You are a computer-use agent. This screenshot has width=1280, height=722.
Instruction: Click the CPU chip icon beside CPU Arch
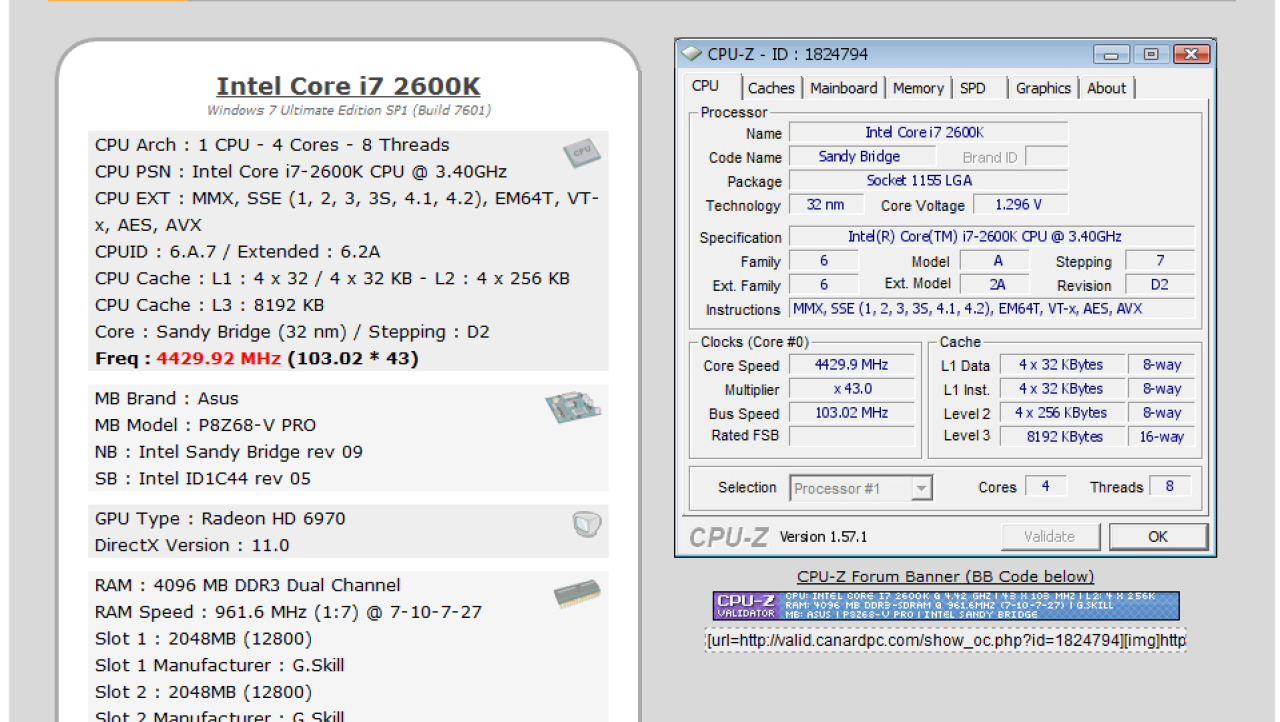[x=582, y=152]
